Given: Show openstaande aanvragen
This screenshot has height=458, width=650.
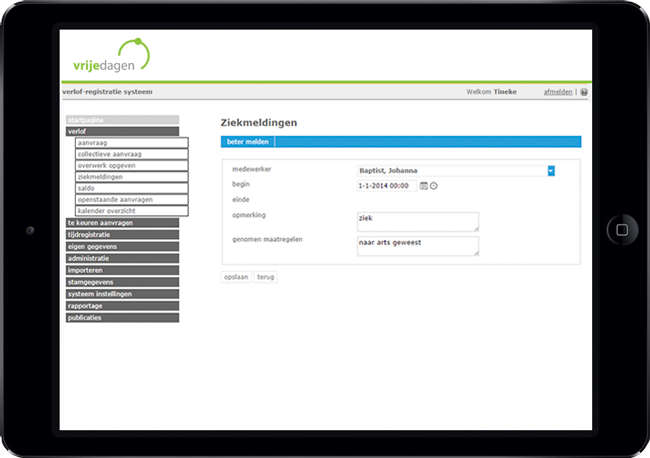Looking at the screenshot, I should pos(132,199).
